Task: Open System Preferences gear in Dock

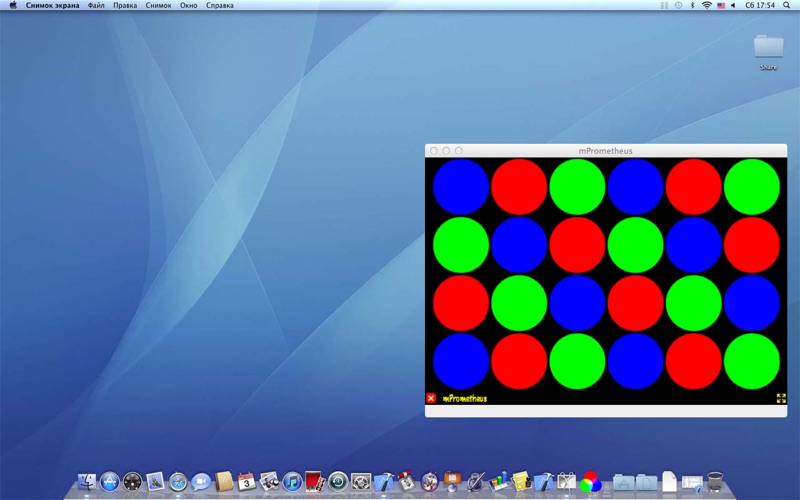Action: (x=361, y=481)
